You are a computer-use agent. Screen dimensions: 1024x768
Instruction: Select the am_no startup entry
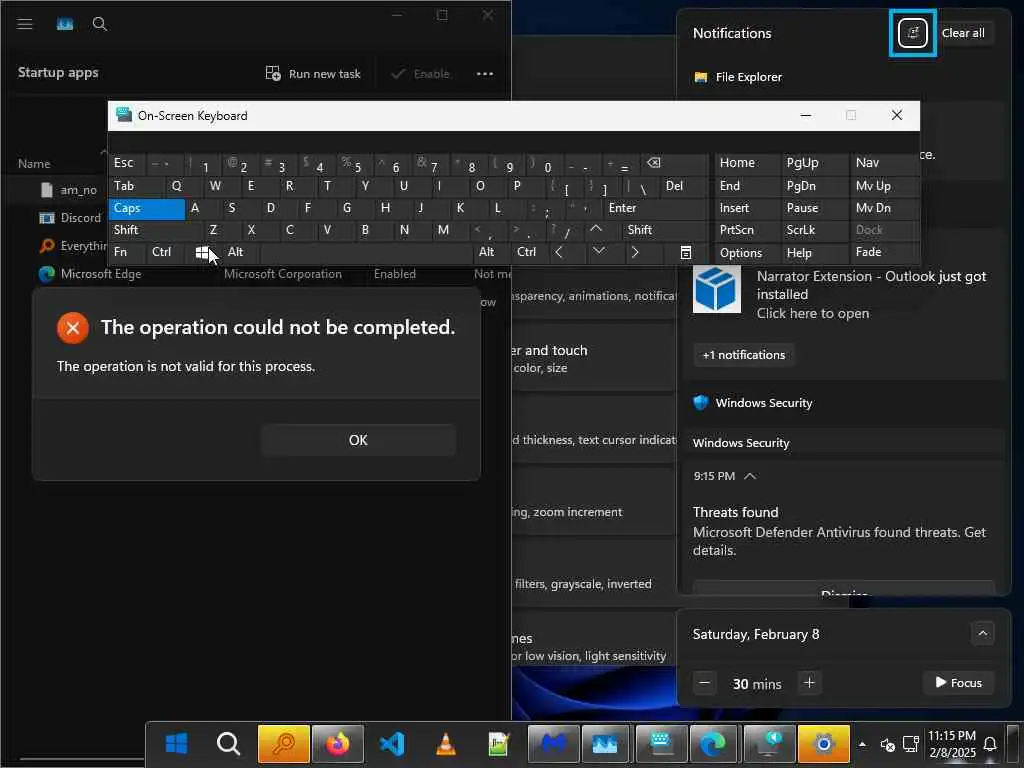pos(69,189)
